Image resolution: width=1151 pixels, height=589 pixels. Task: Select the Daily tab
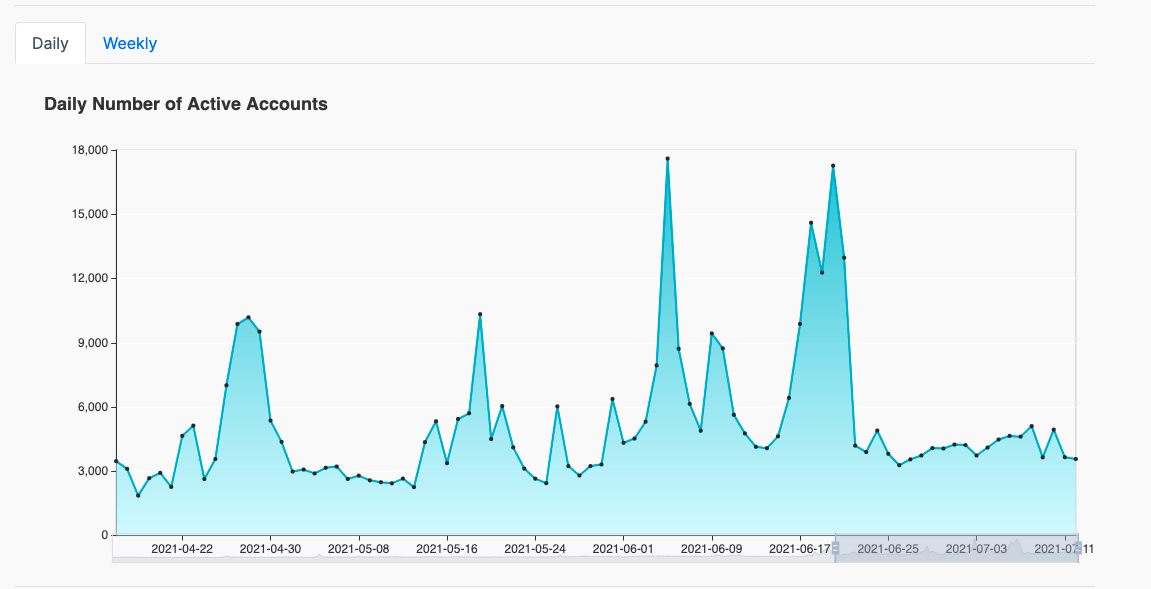[50, 43]
